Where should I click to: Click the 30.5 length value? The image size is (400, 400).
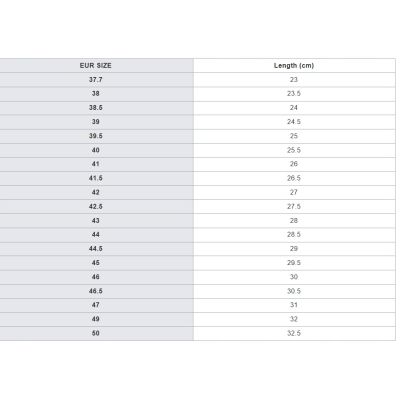click(x=294, y=291)
